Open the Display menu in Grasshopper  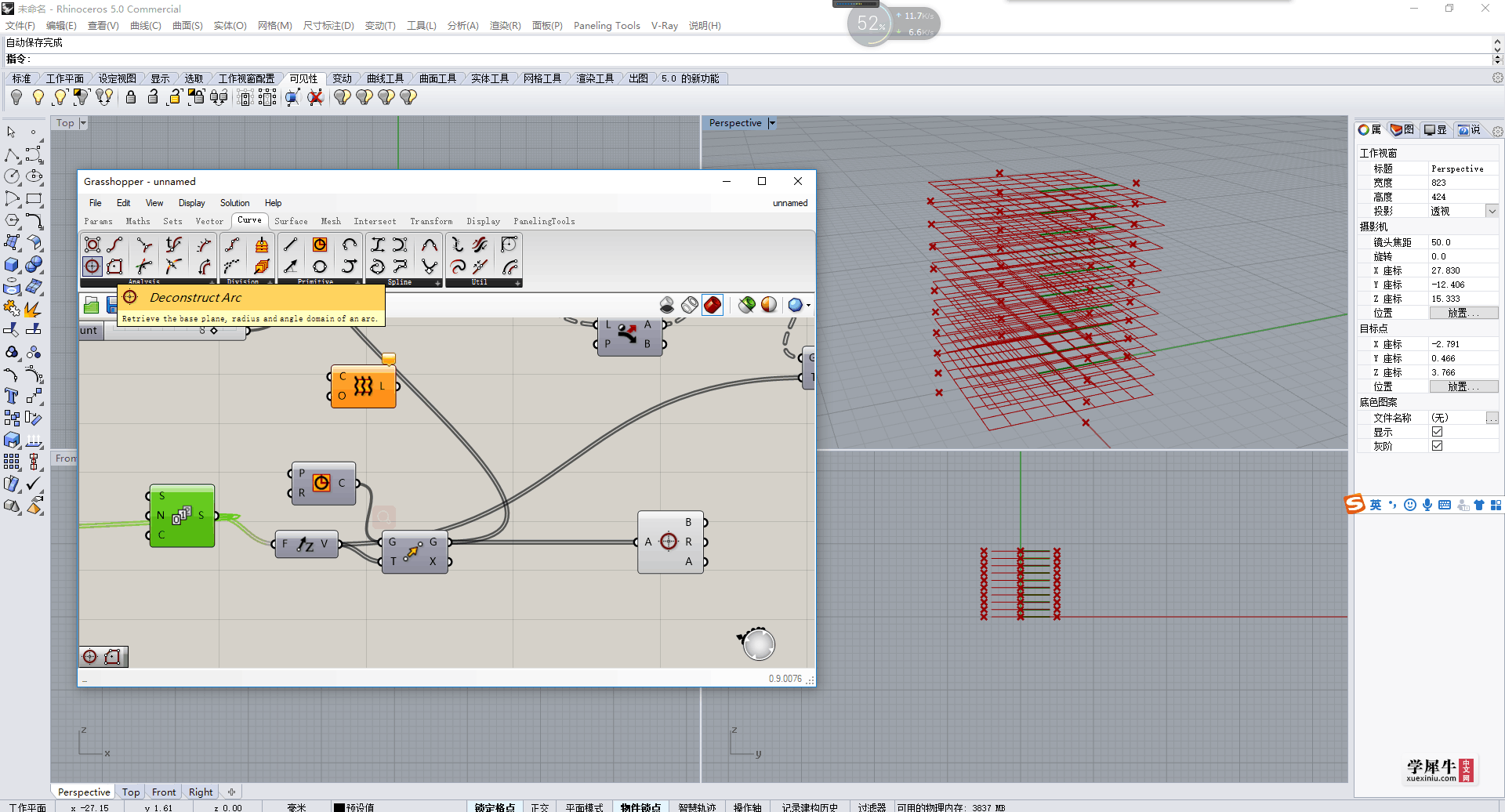[x=191, y=203]
